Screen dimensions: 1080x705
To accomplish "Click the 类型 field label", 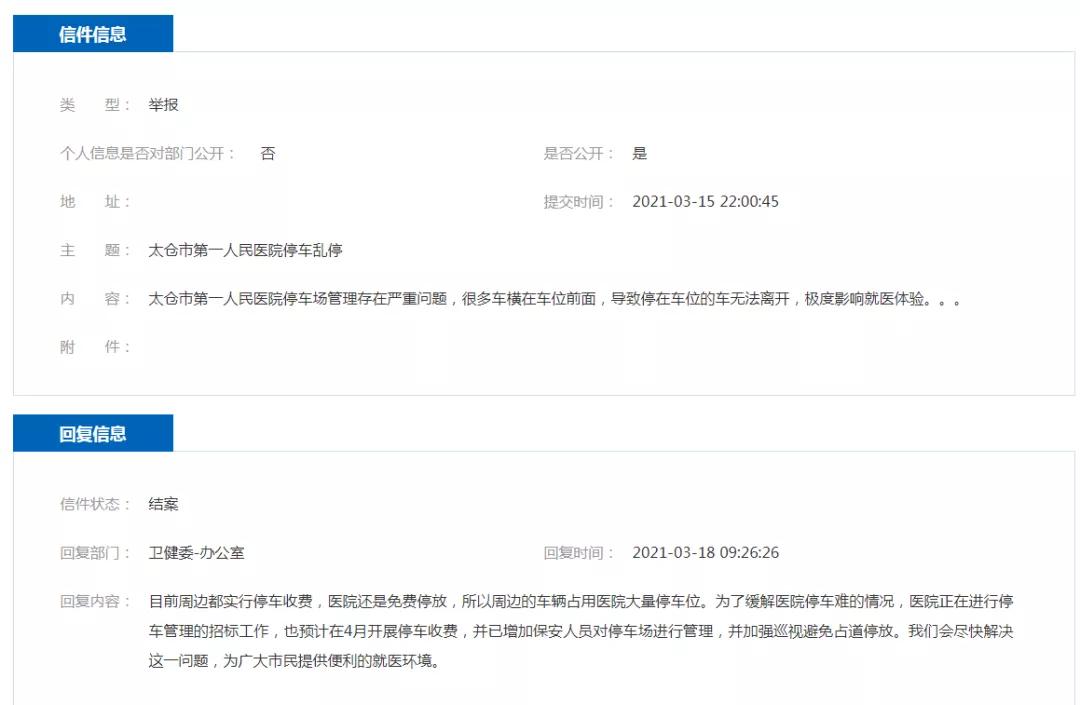I will 94,105.
